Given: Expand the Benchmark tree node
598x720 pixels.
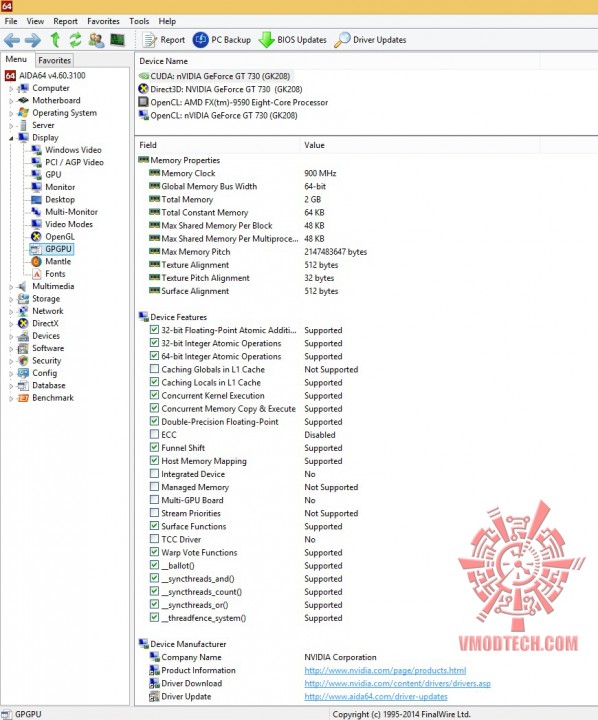Looking at the screenshot, I should point(11,399).
